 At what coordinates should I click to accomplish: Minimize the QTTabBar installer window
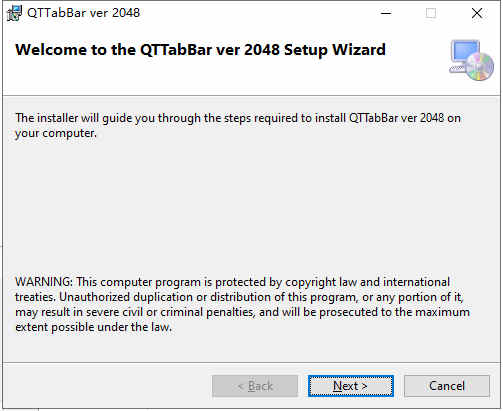[x=386, y=13]
